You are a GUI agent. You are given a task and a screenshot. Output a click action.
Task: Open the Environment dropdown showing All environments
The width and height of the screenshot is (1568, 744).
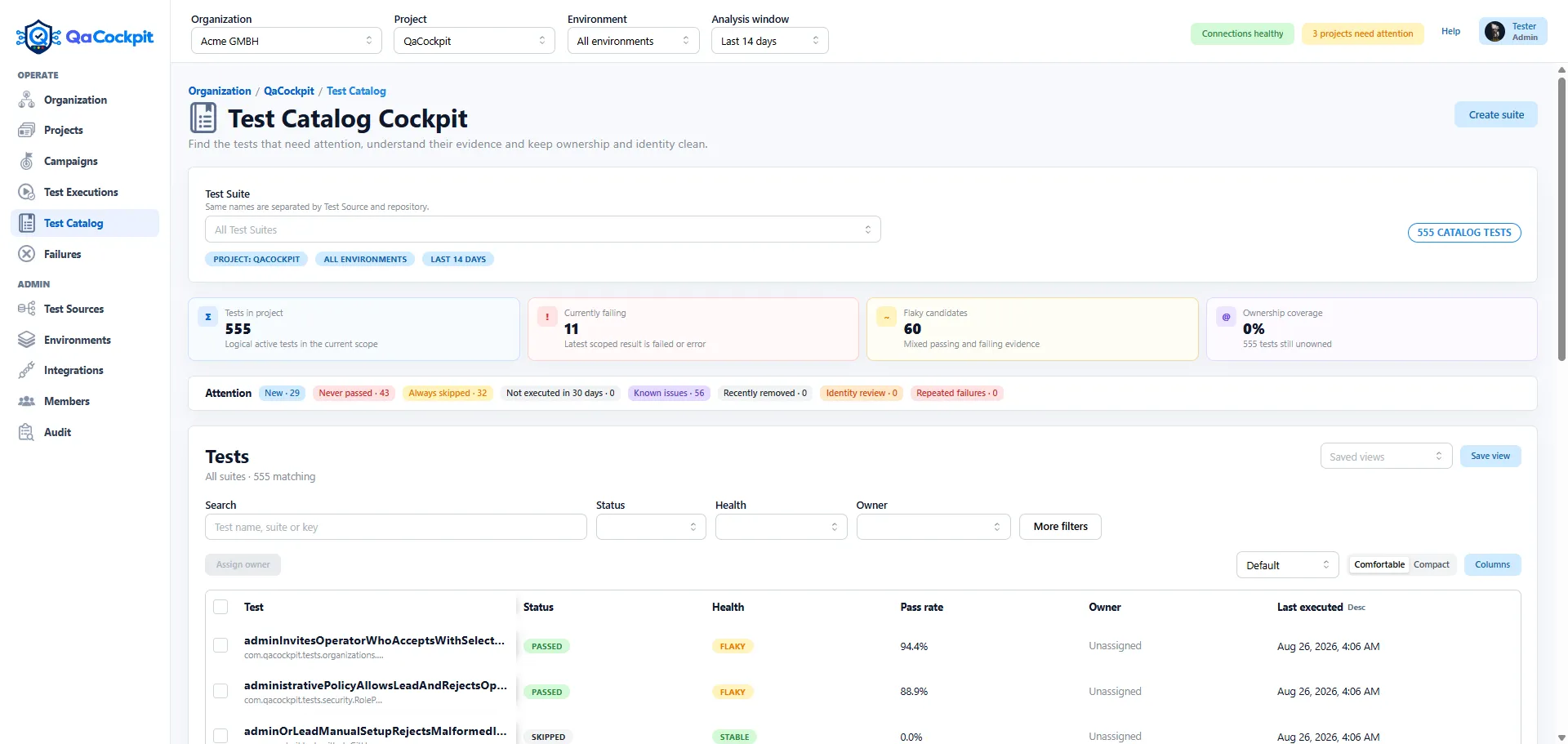point(634,41)
